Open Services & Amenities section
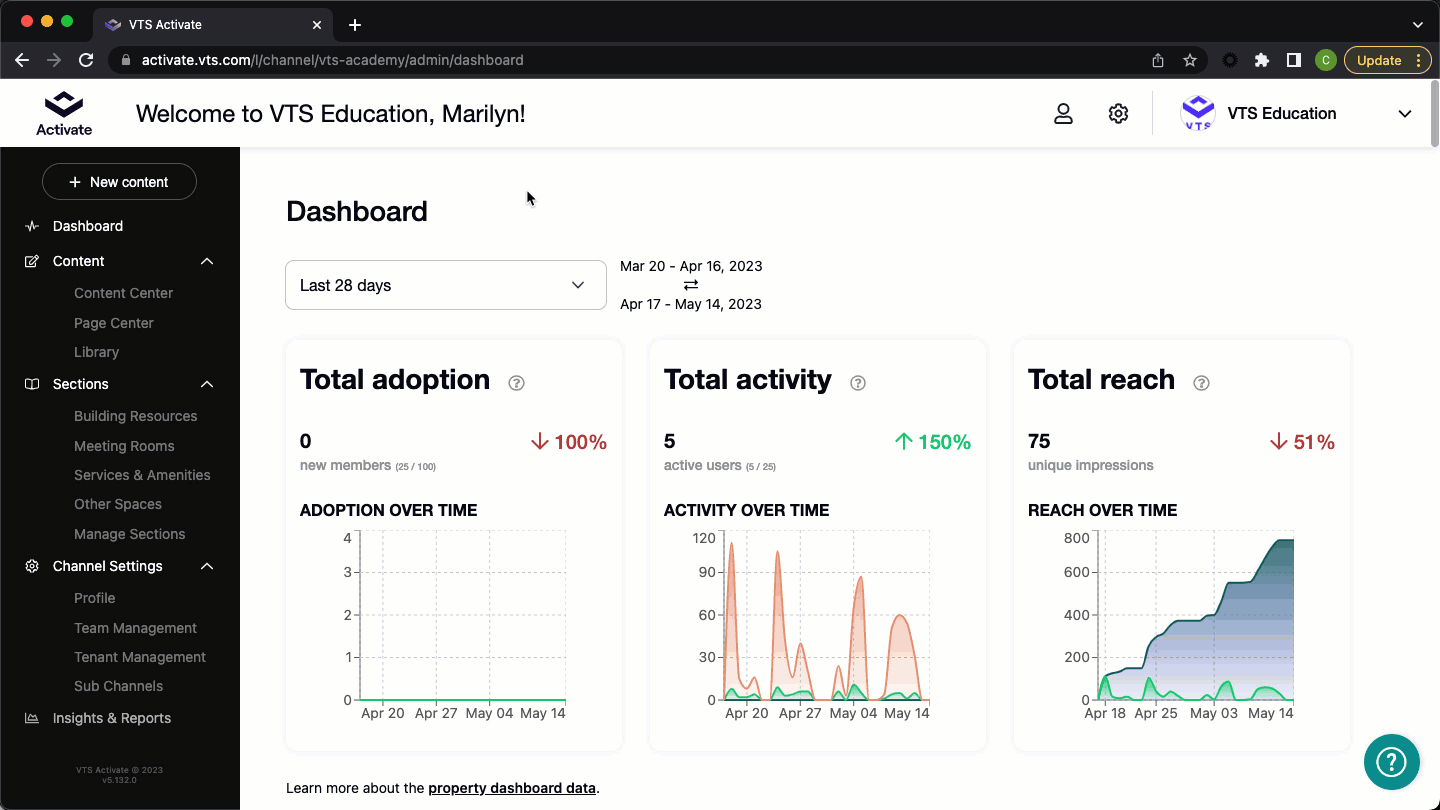1440x810 pixels. point(142,475)
